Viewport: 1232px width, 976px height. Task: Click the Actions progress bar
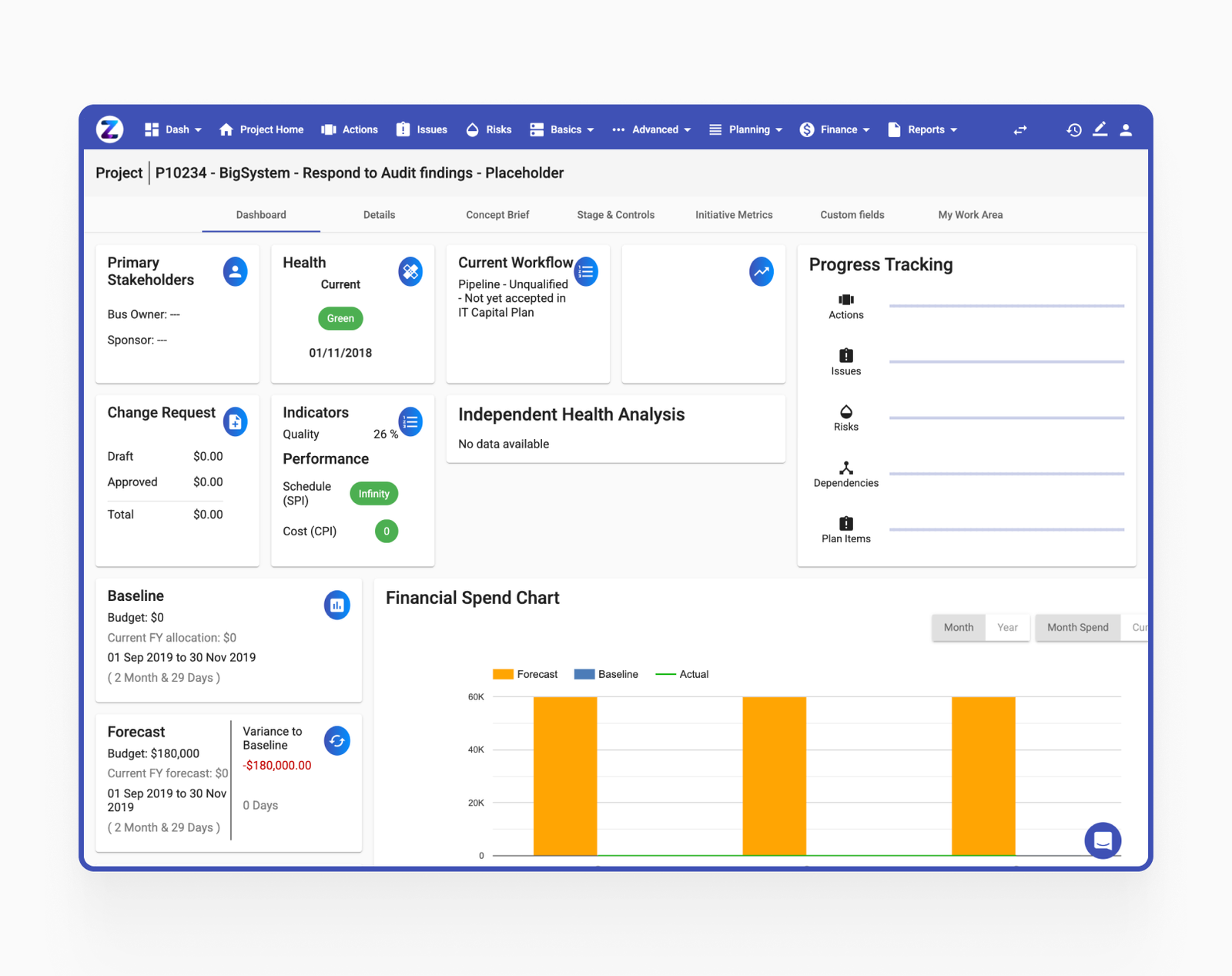[x=1006, y=307]
